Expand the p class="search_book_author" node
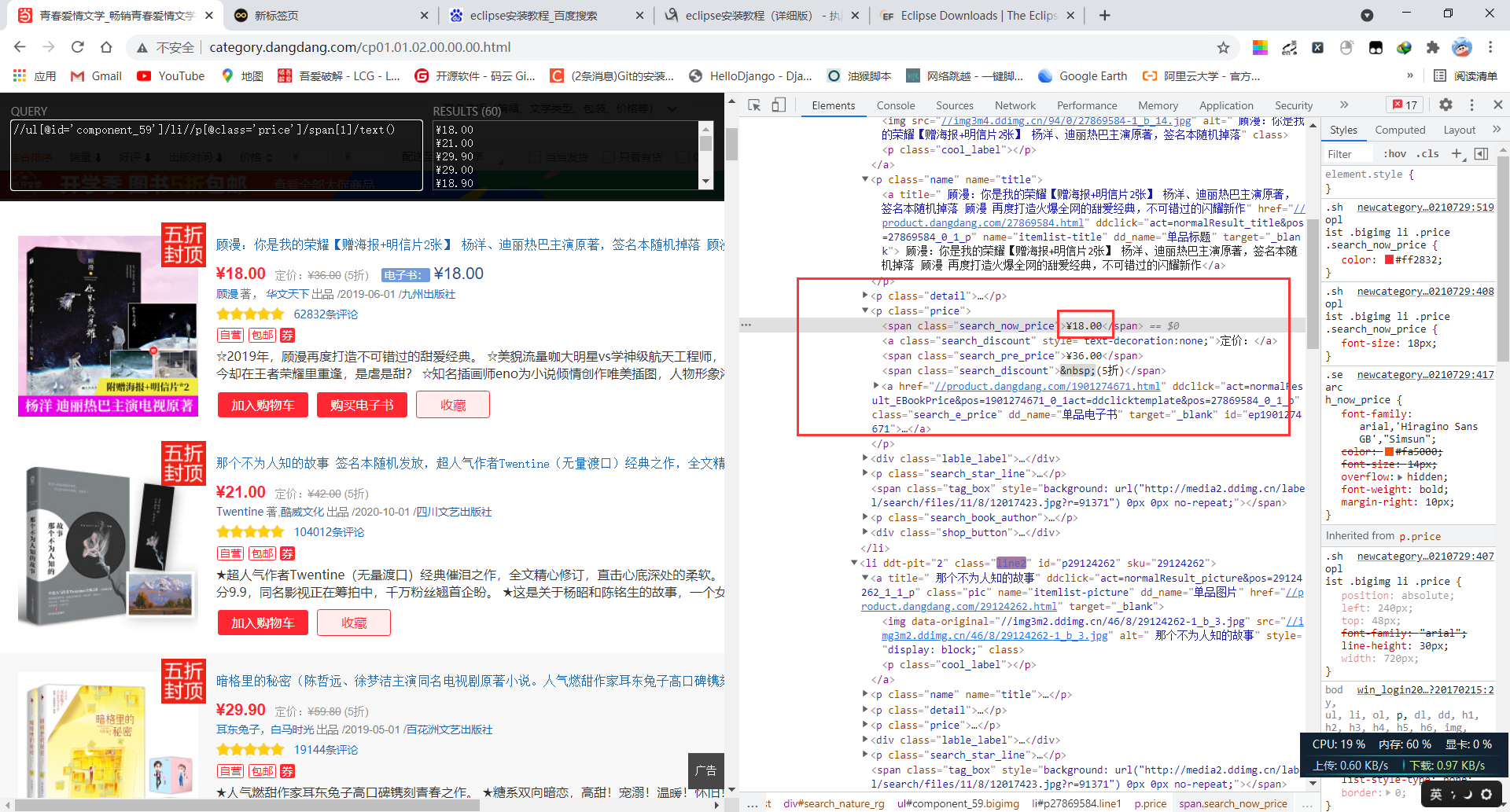The width and height of the screenshot is (1510, 812). click(865, 518)
